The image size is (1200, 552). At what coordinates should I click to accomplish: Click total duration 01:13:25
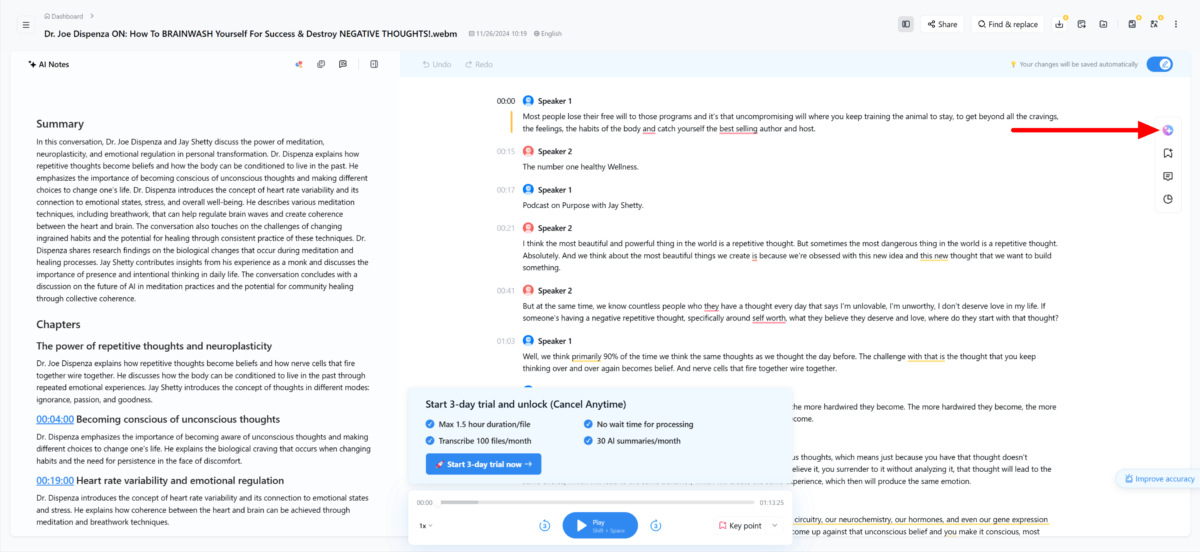coord(772,502)
